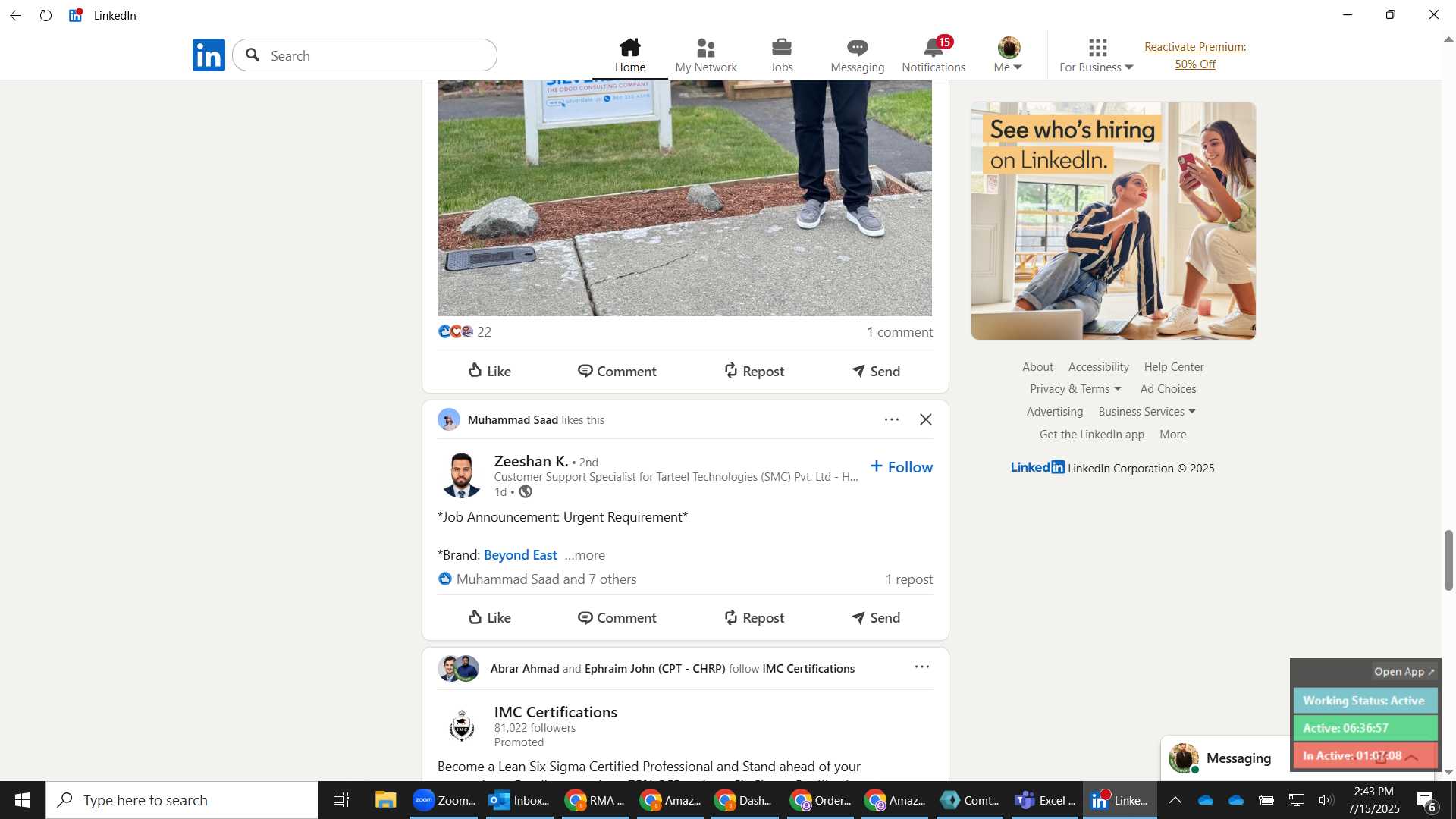Click Reactivate Premium 50% Off link

pos(1195,55)
